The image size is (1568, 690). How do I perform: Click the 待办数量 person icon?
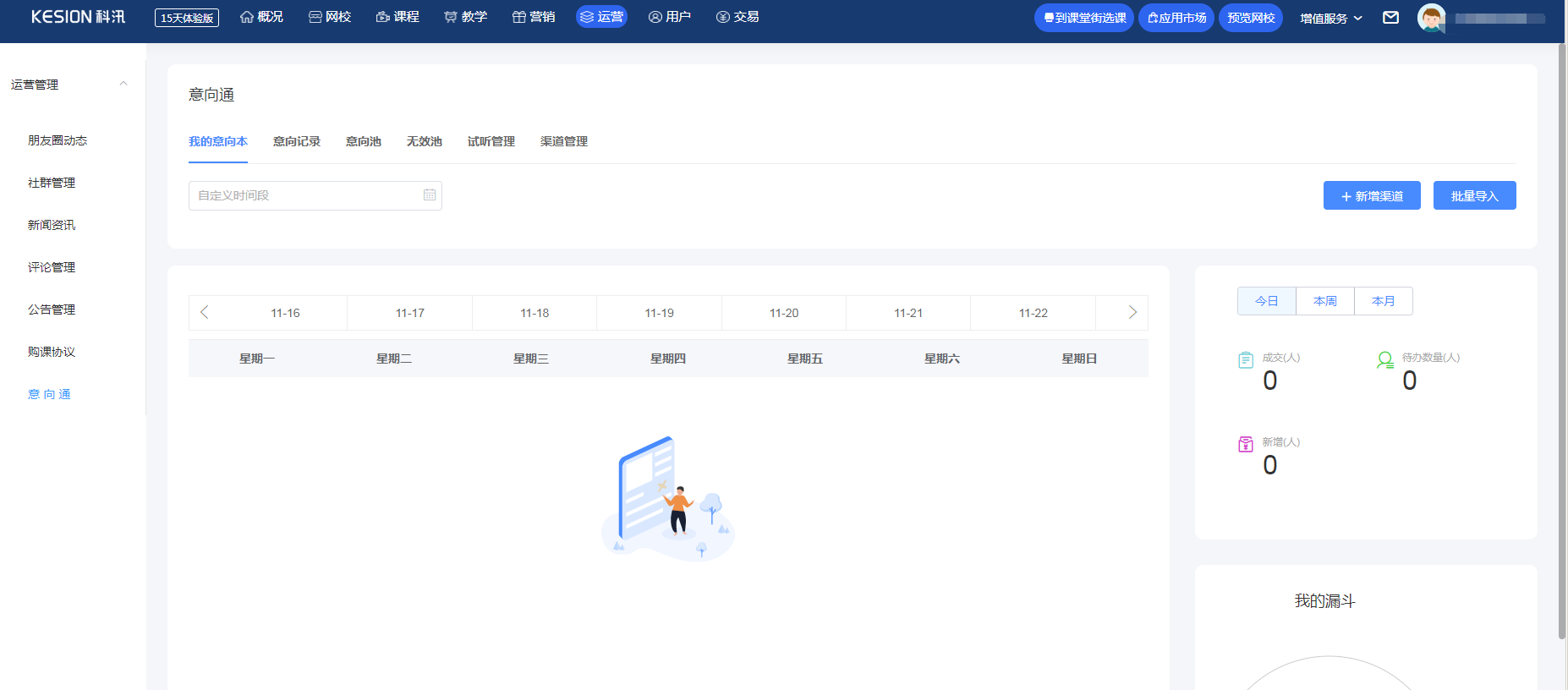[1385, 360]
